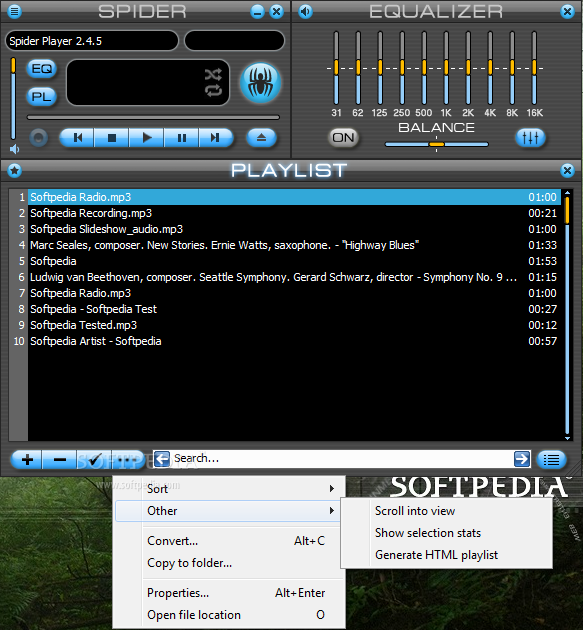Toggle the playlist with PL button
Viewport: 583px width, 630px height.
(x=42, y=97)
